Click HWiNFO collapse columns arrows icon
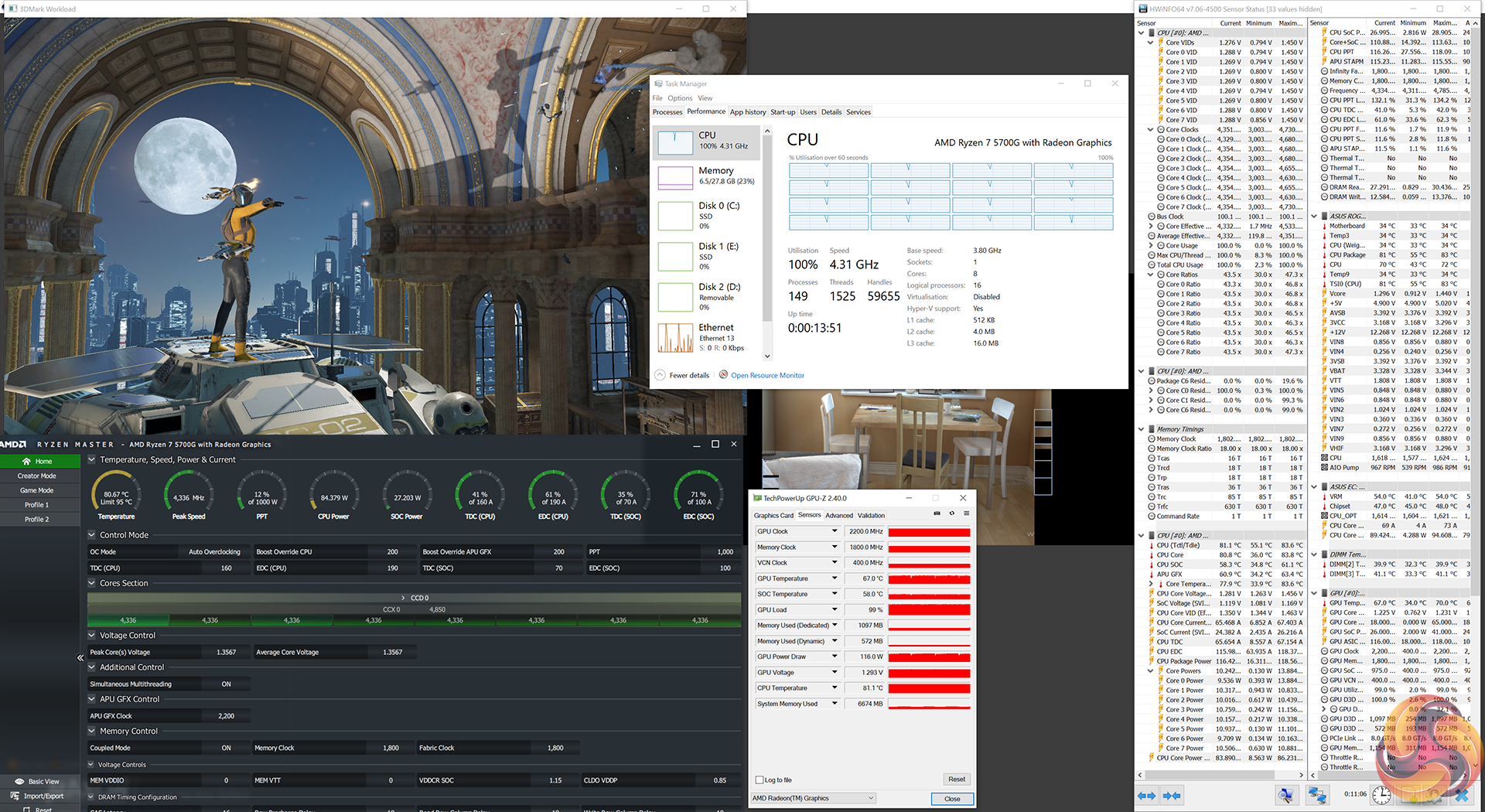 tap(1173, 796)
